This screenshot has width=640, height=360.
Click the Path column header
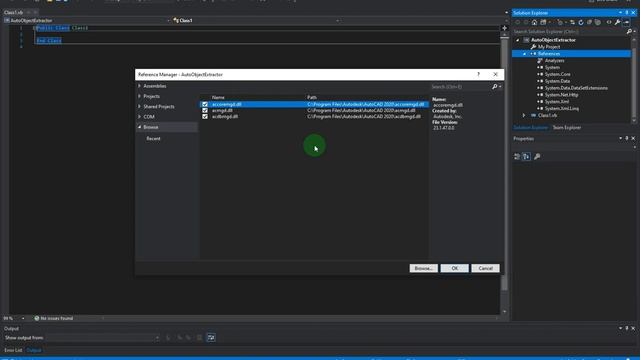[x=312, y=98]
